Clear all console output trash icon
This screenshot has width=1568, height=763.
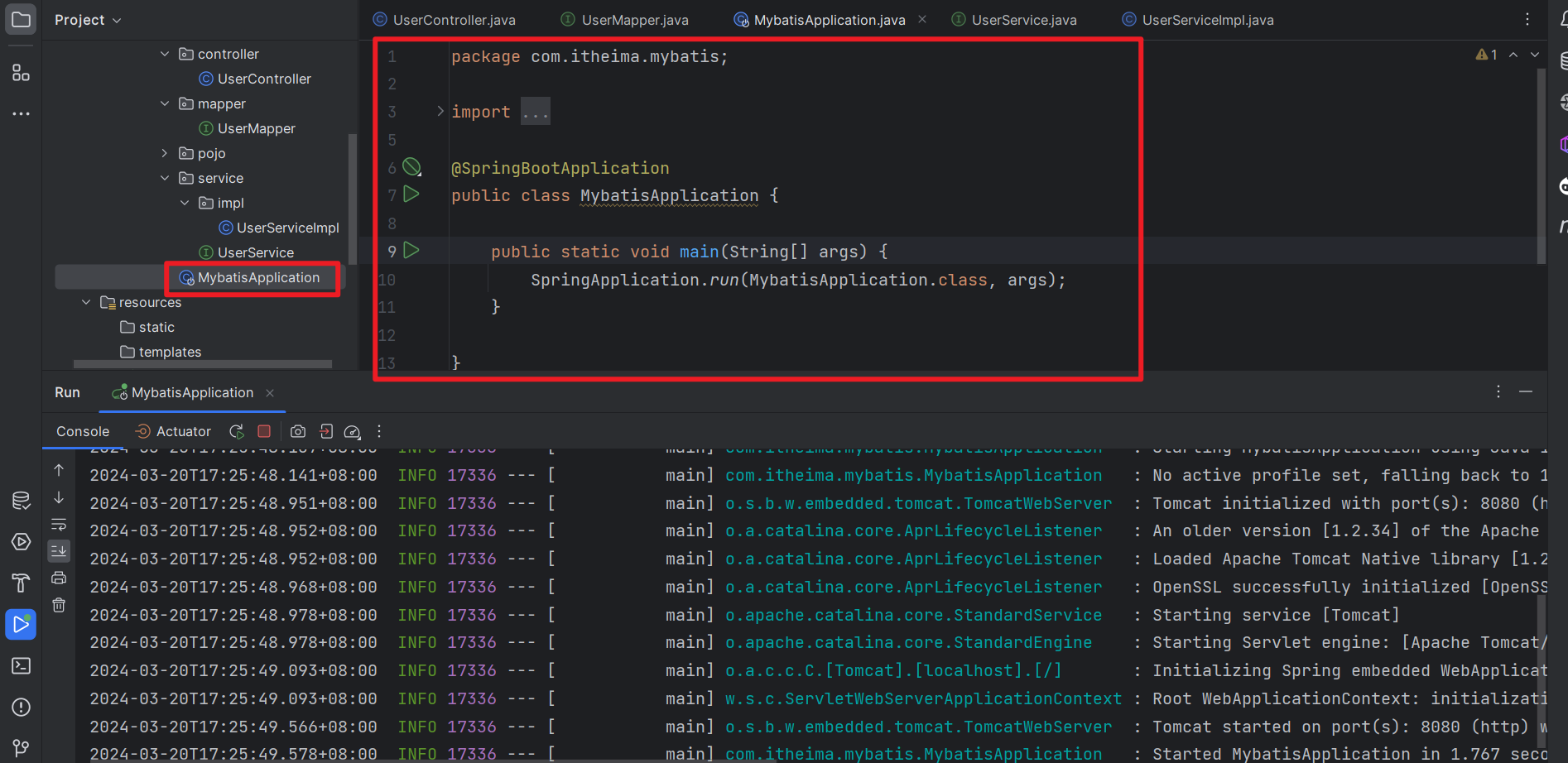(59, 605)
